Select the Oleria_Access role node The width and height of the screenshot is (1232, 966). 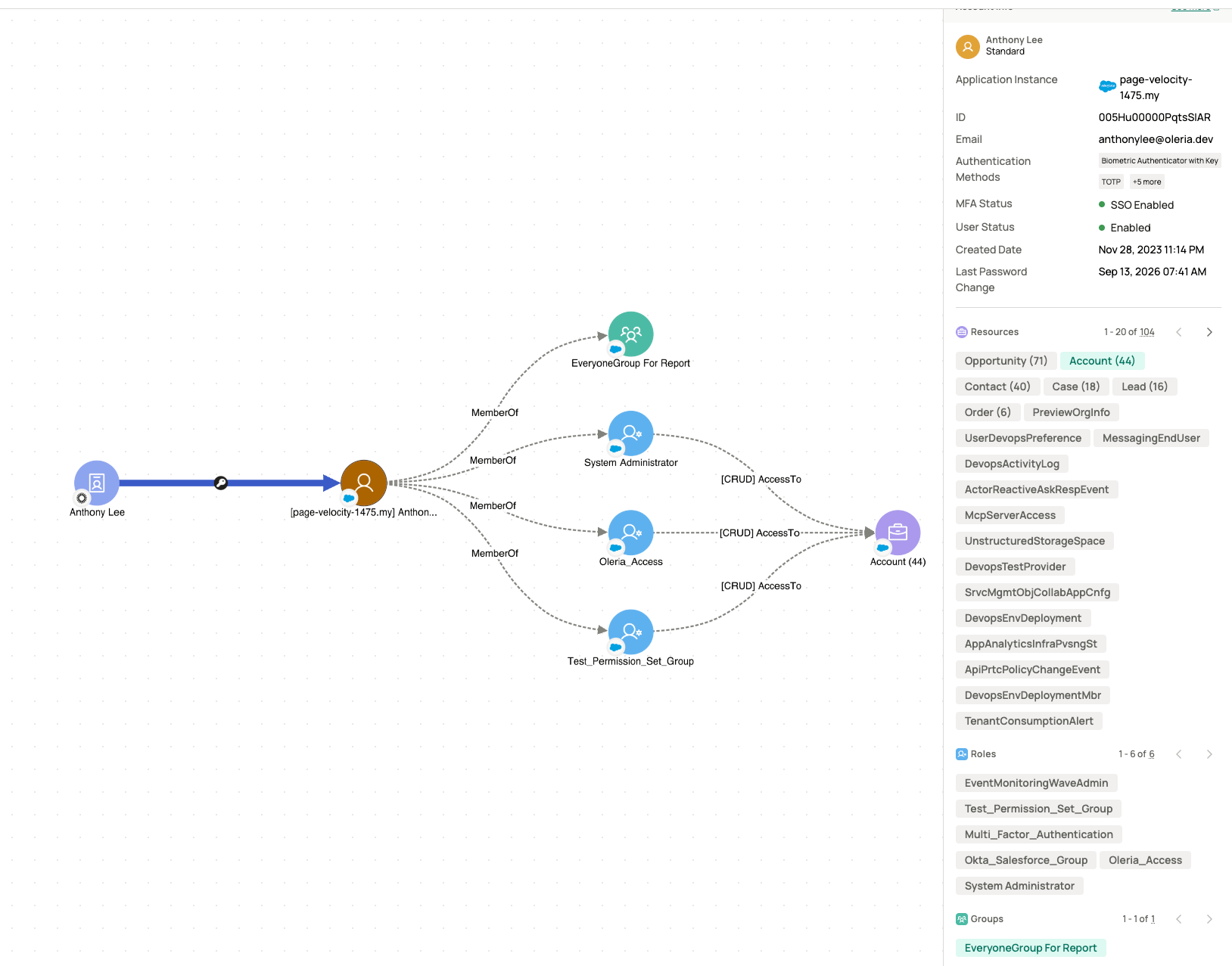[x=630, y=533]
